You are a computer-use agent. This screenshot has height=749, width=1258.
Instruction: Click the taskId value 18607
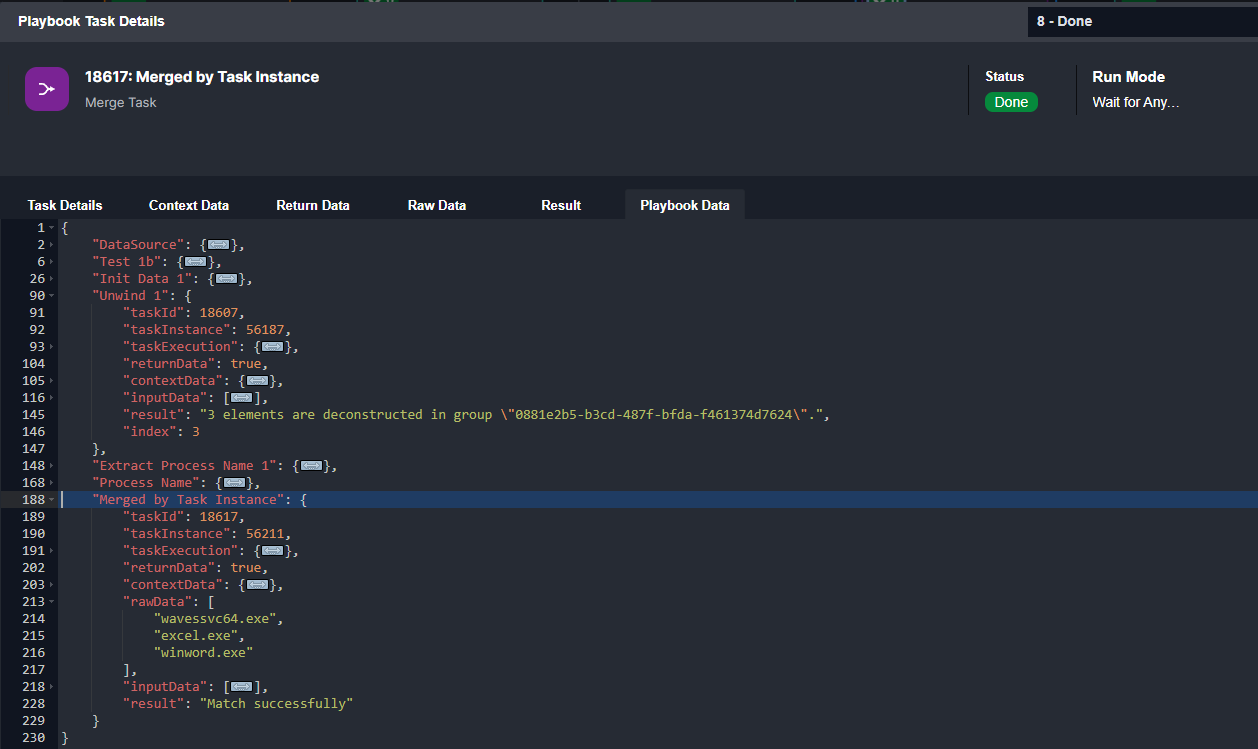(x=219, y=313)
